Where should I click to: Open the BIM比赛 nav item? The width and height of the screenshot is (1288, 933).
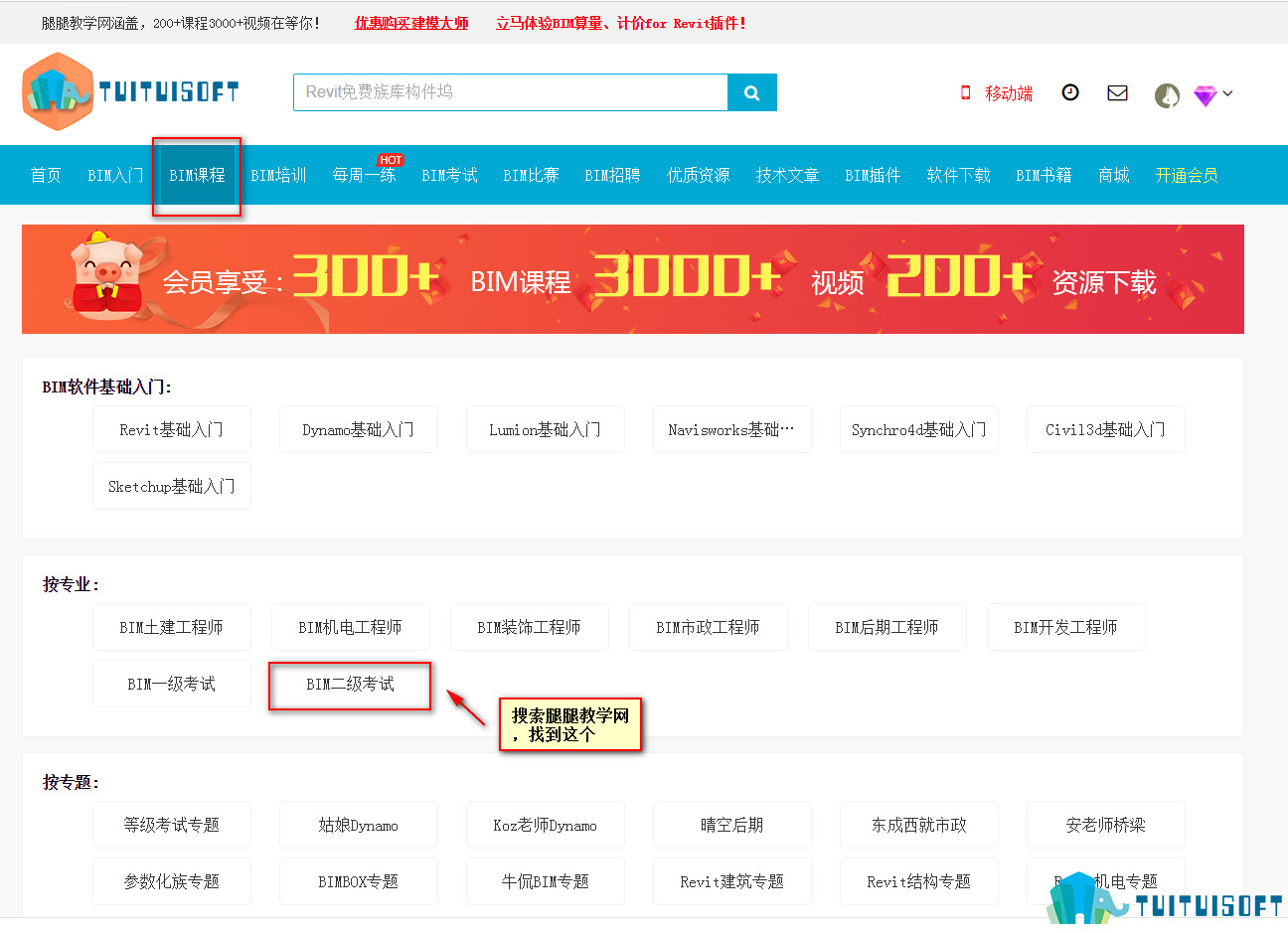click(531, 175)
